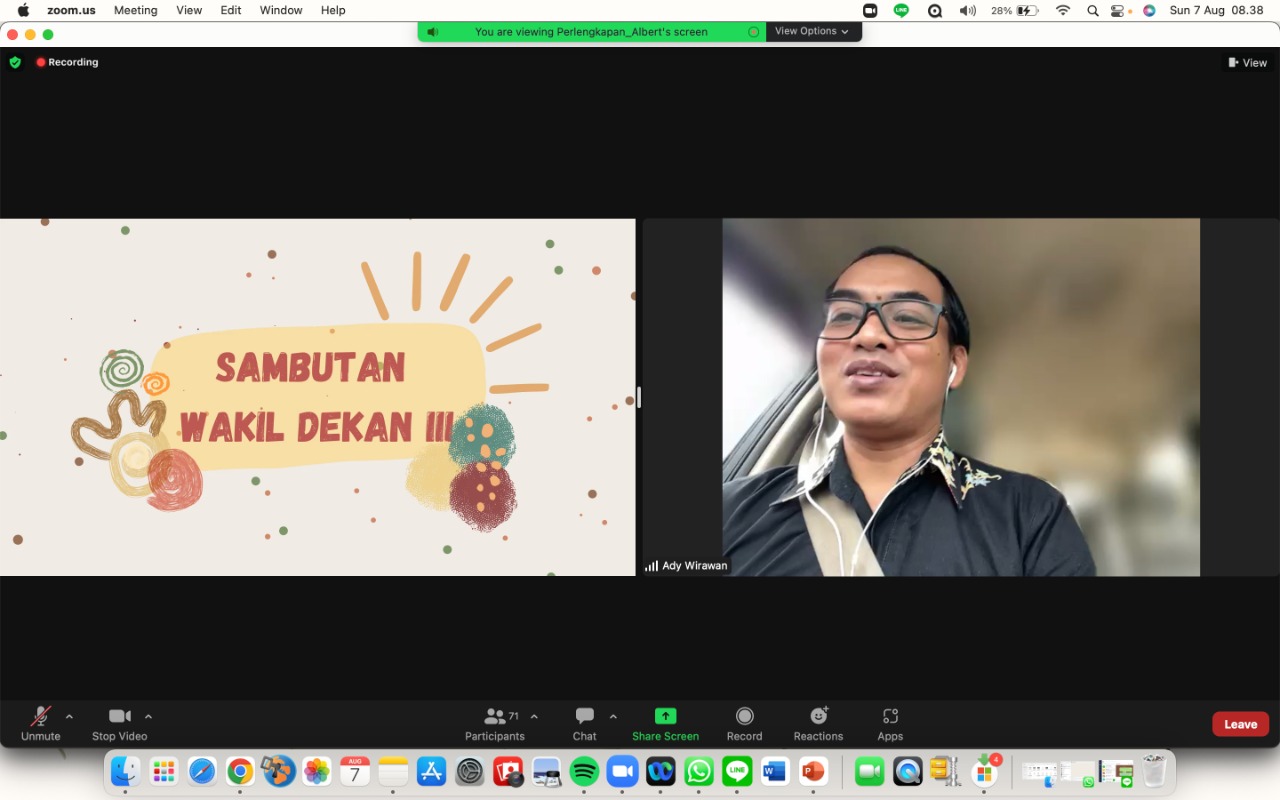This screenshot has height=800, width=1280.
Task: Open Preview from the dock
Action: 546,771
